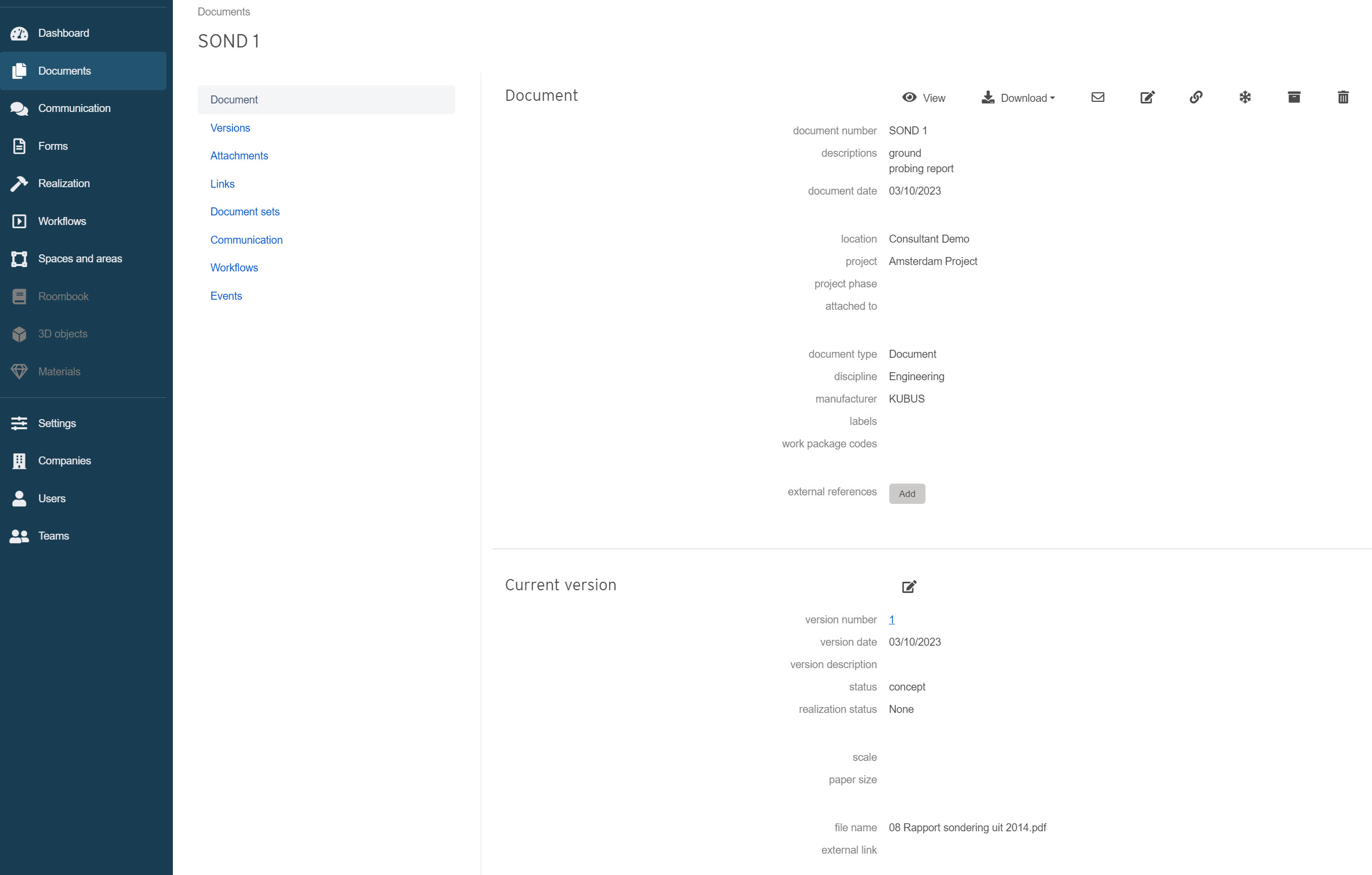The width and height of the screenshot is (1372, 875).
Task: Click the Realization hammer icon
Action: coord(19,183)
